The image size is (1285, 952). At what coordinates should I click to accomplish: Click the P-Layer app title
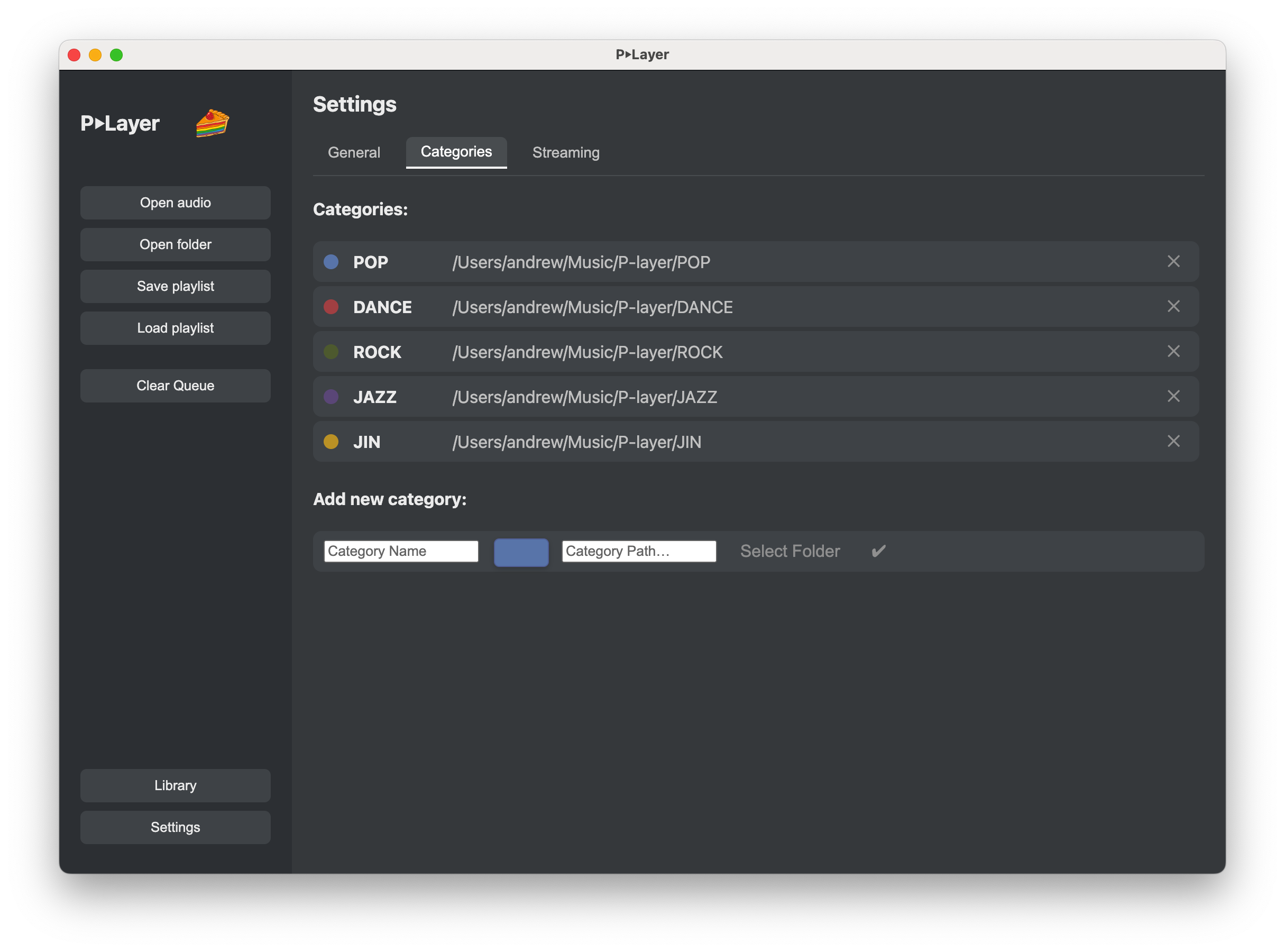pos(120,123)
